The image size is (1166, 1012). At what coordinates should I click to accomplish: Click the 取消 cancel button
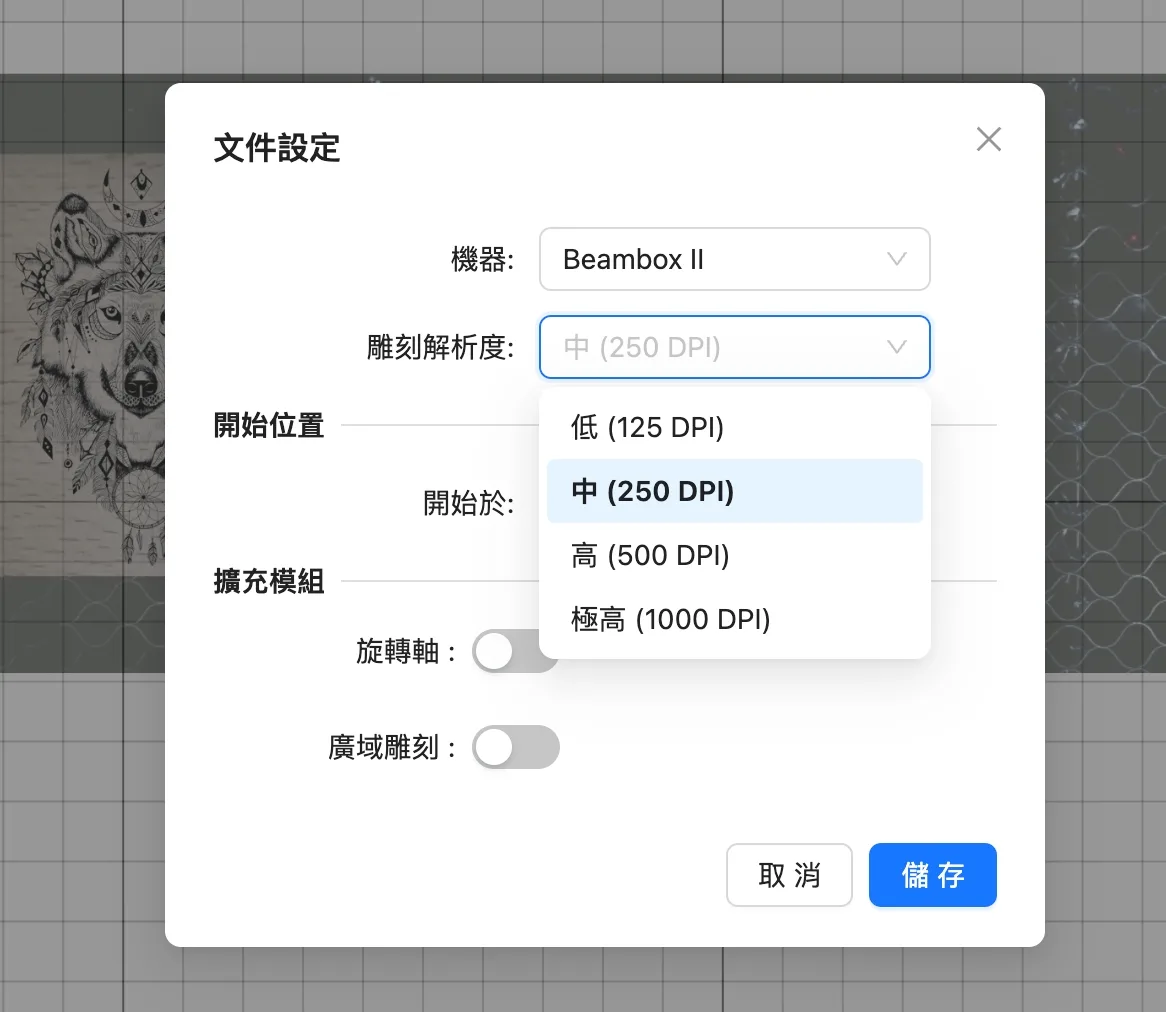pyautogui.click(x=789, y=875)
